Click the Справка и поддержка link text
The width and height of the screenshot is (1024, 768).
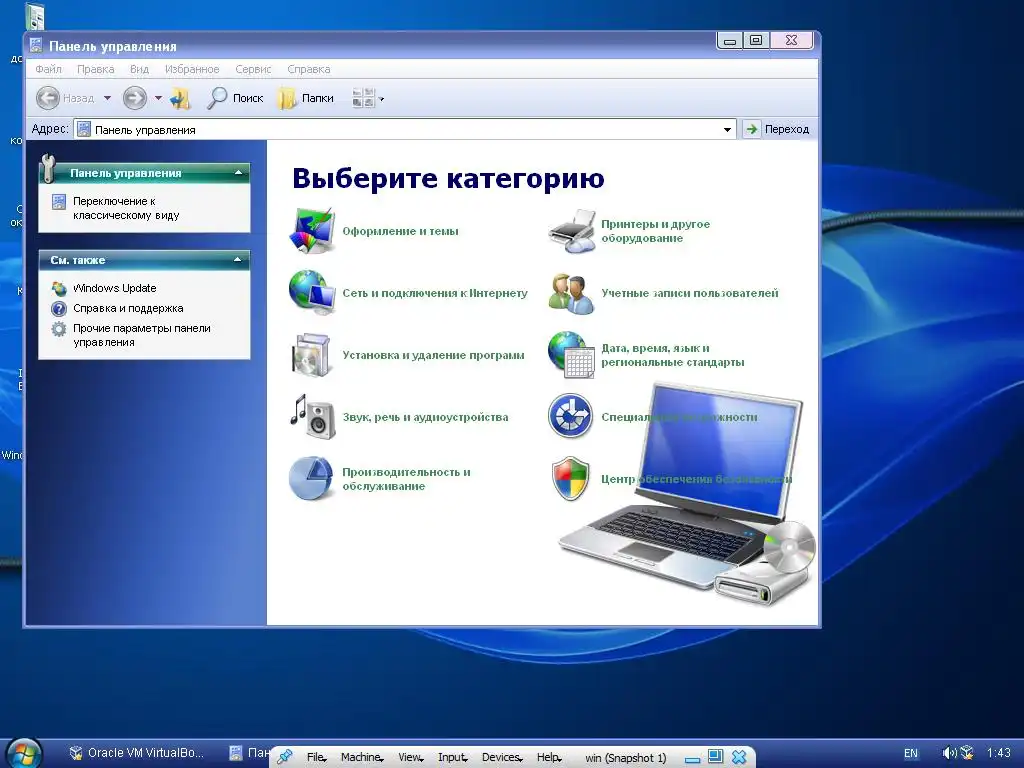[128, 308]
